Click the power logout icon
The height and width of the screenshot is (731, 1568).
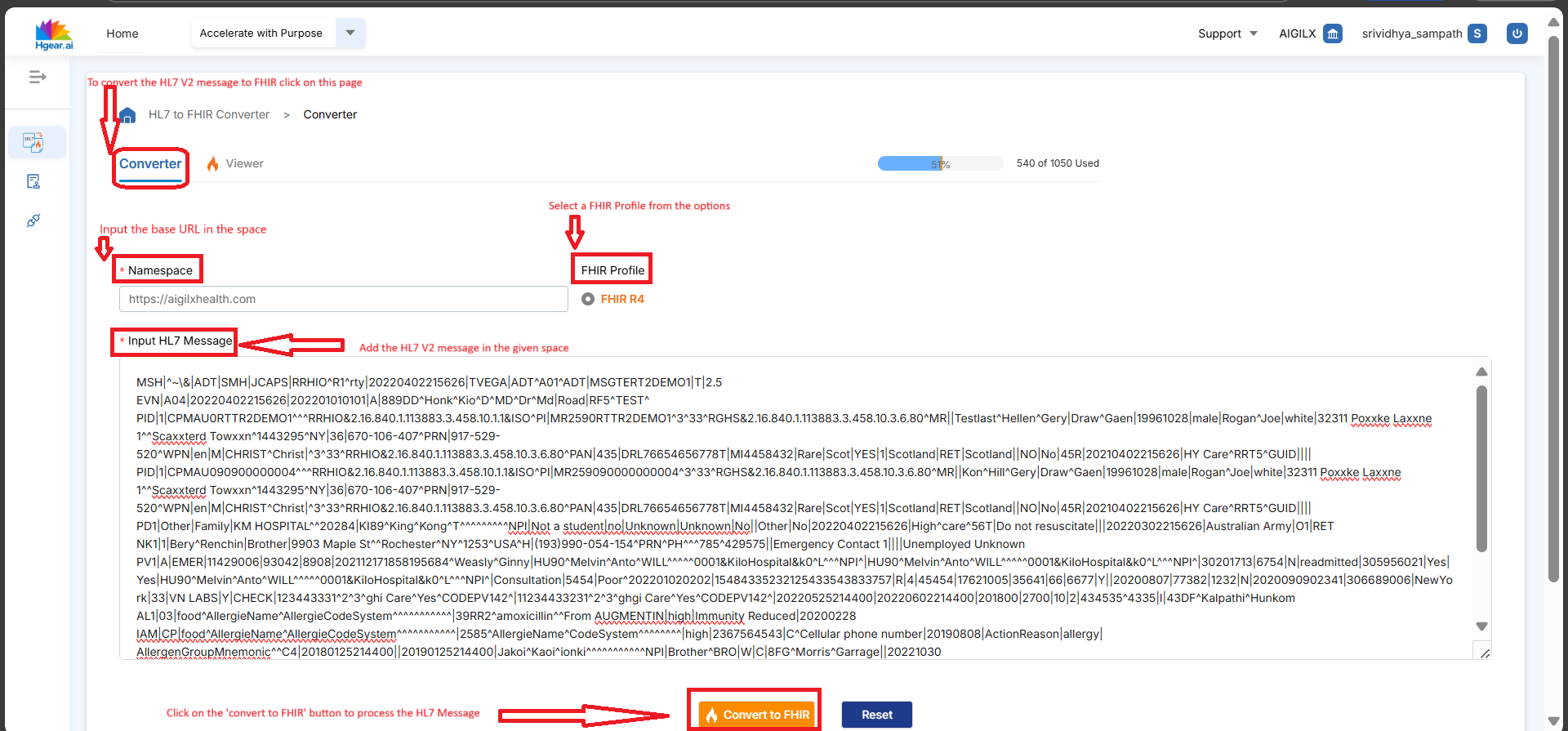1517,33
